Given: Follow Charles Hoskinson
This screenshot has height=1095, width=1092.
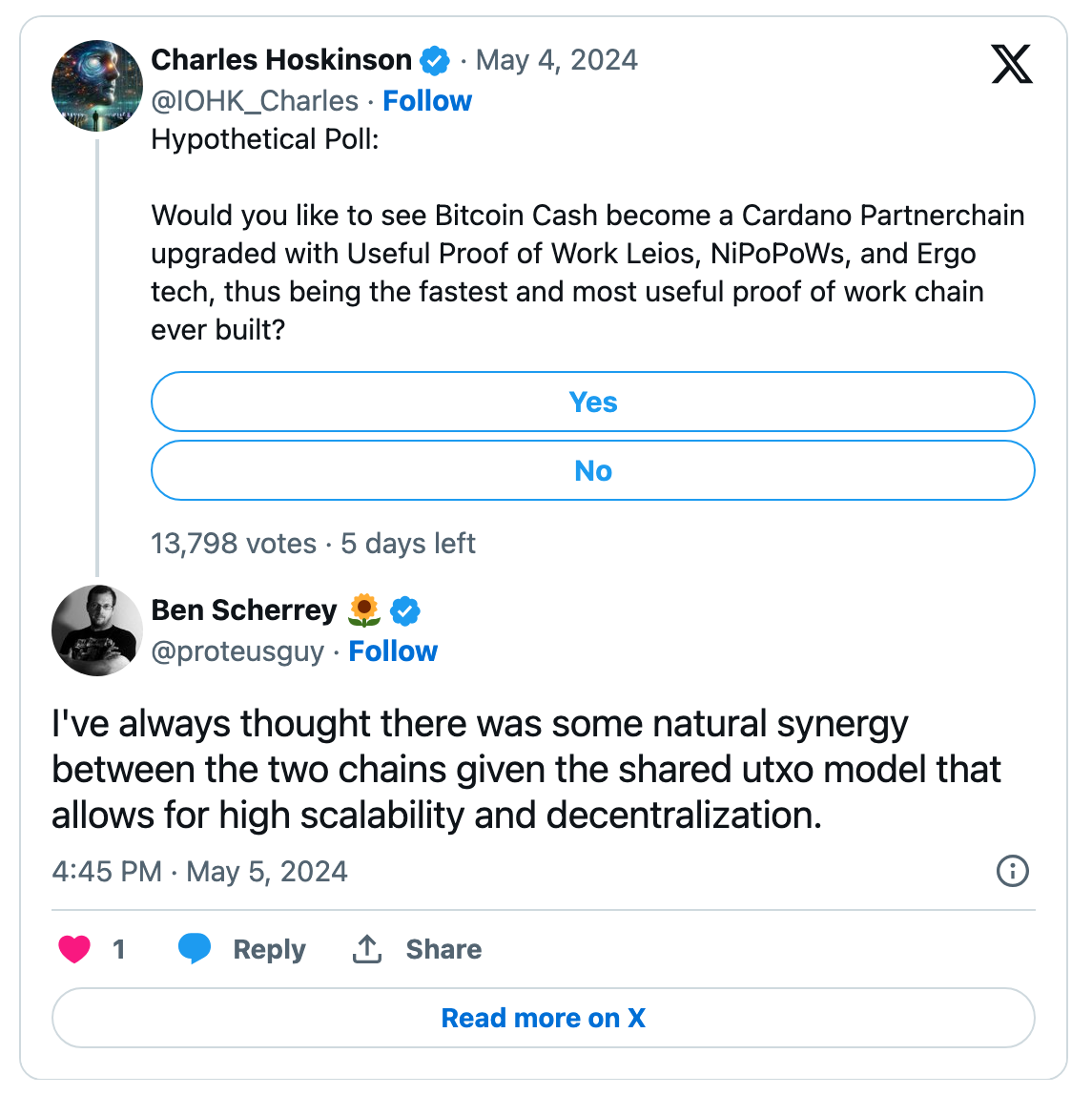Looking at the screenshot, I should (427, 101).
